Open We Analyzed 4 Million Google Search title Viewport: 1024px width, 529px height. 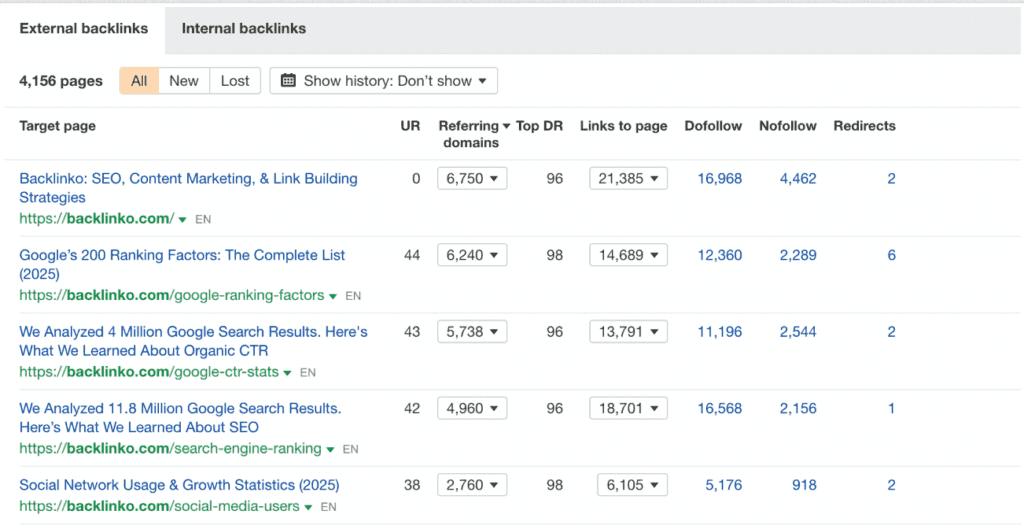tap(193, 341)
